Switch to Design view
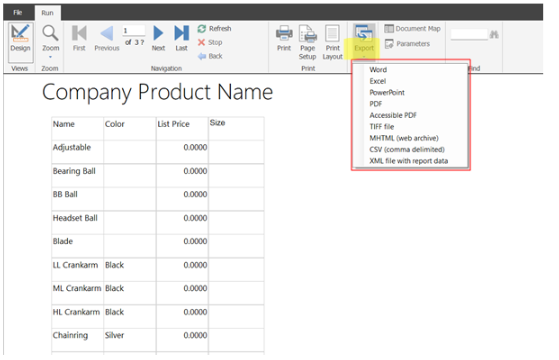 [20, 42]
